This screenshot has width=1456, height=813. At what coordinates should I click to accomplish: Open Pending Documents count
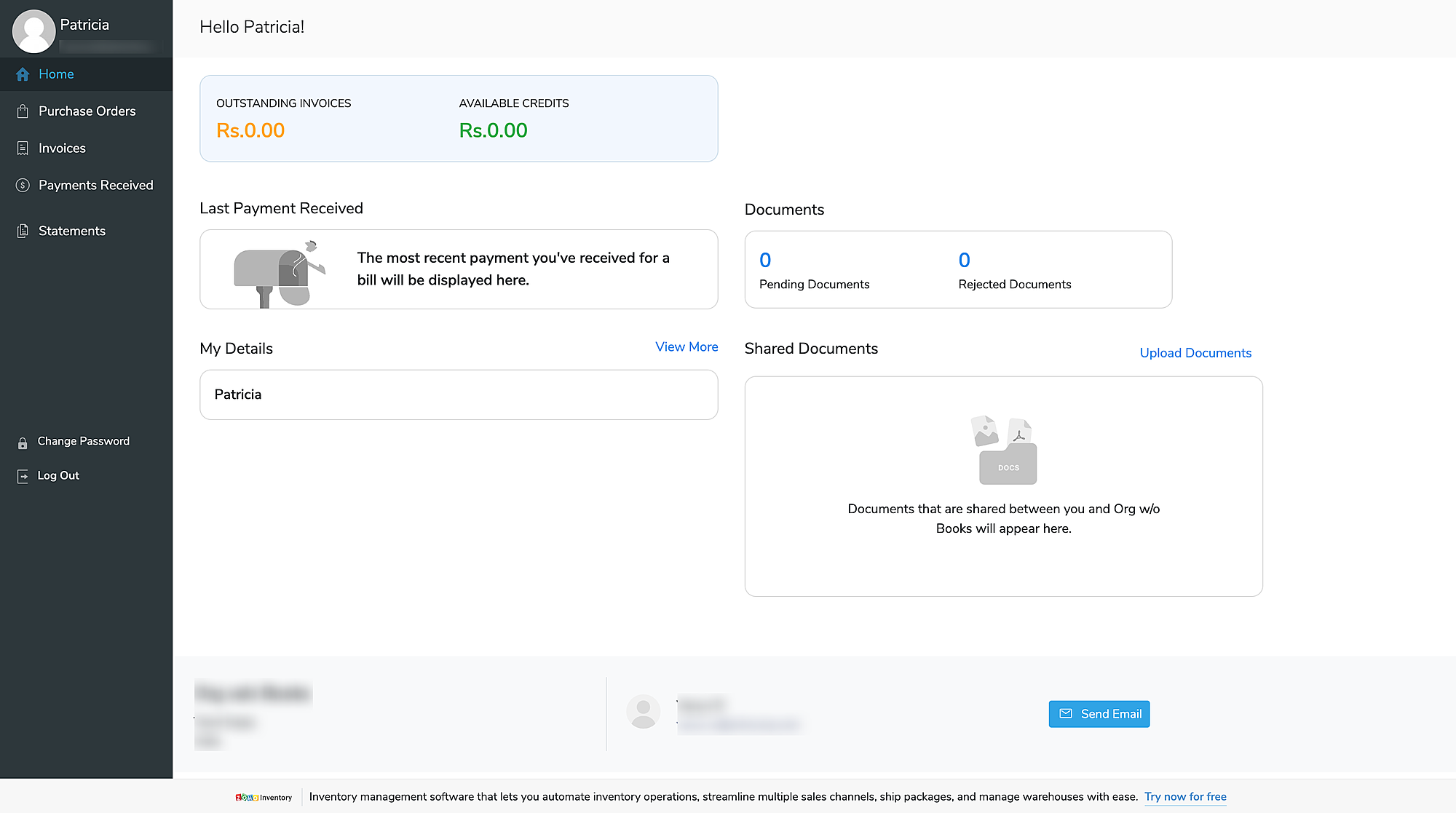pos(765,260)
